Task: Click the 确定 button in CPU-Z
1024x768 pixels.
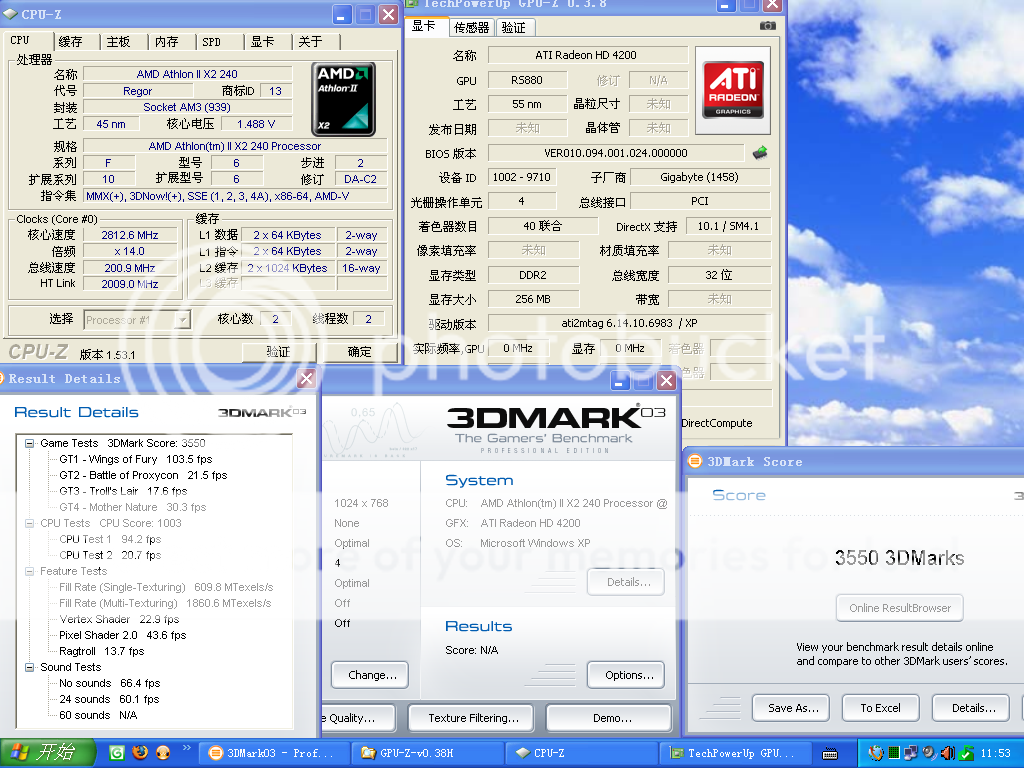Action: 359,352
